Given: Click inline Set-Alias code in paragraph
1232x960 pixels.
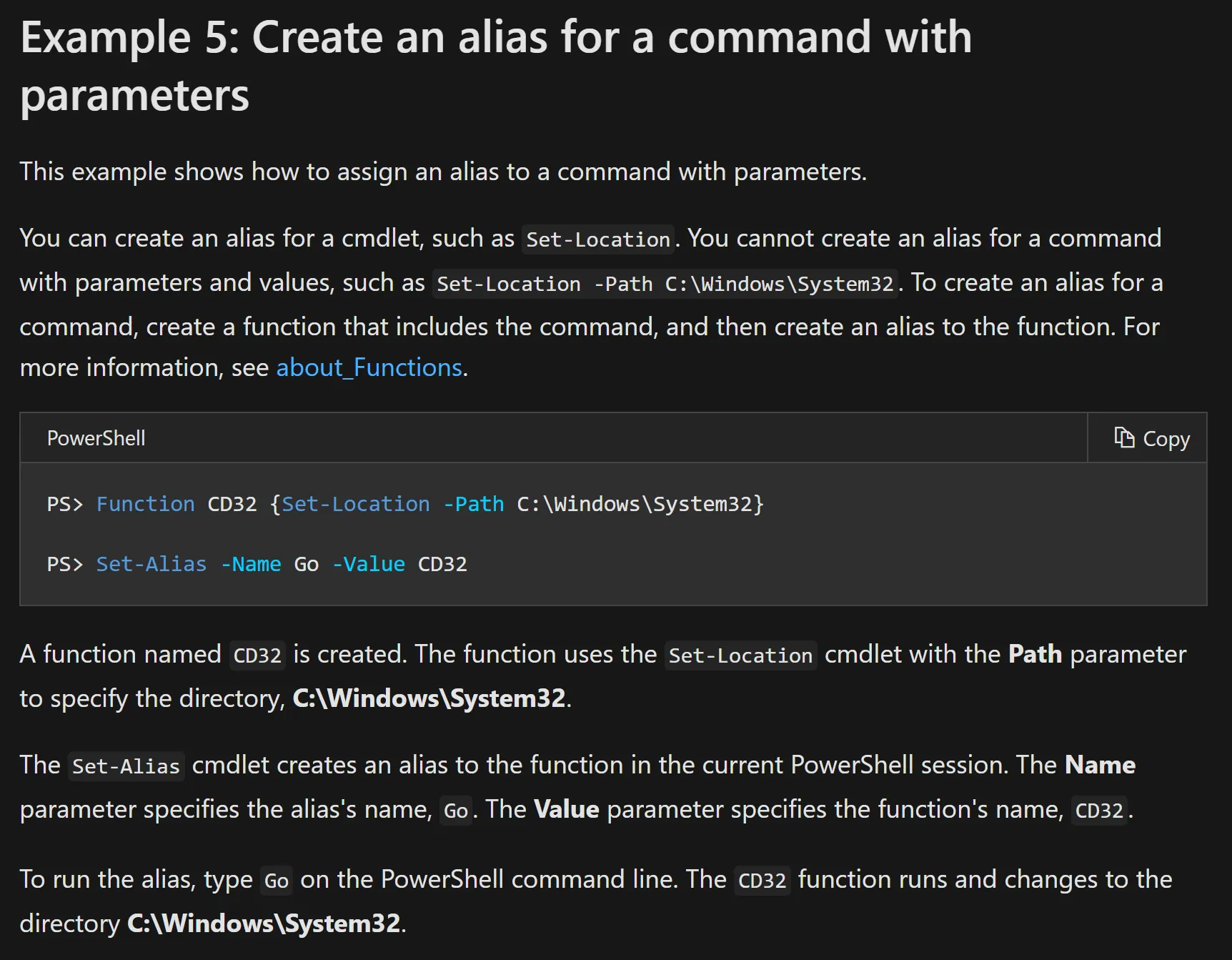Looking at the screenshot, I should pyautogui.click(x=126, y=766).
